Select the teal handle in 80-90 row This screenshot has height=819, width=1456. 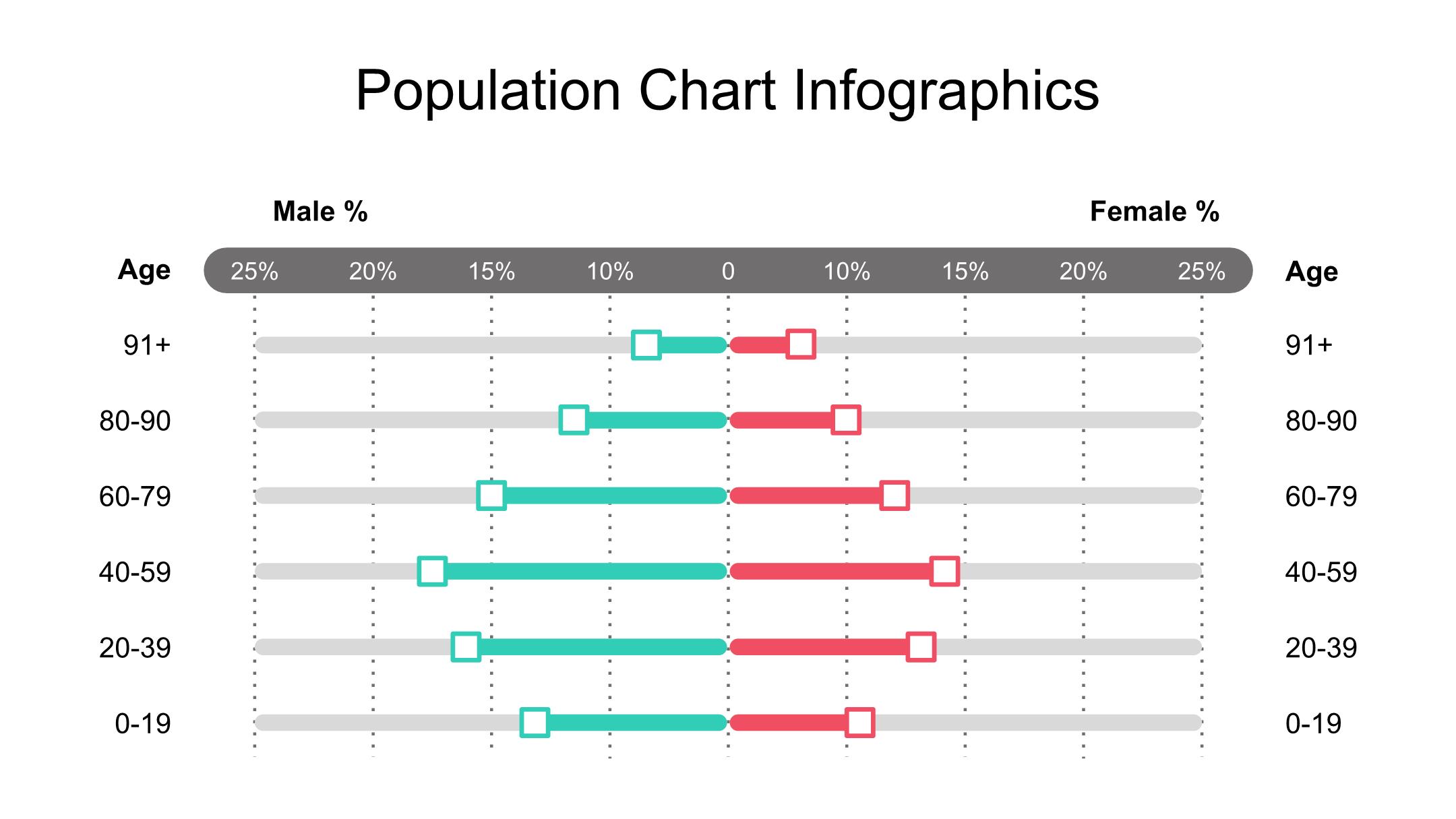pyautogui.click(x=574, y=420)
